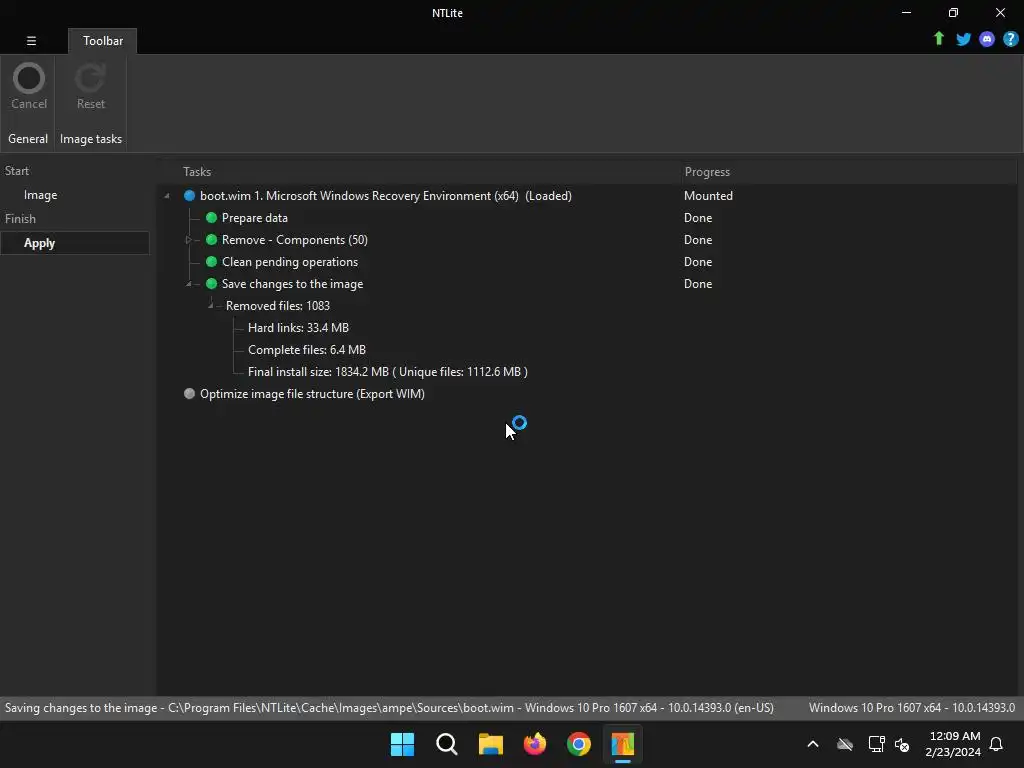The width and height of the screenshot is (1024, 768).
Task: Click Done status for Remove - Components
Action: coord(697,240)
